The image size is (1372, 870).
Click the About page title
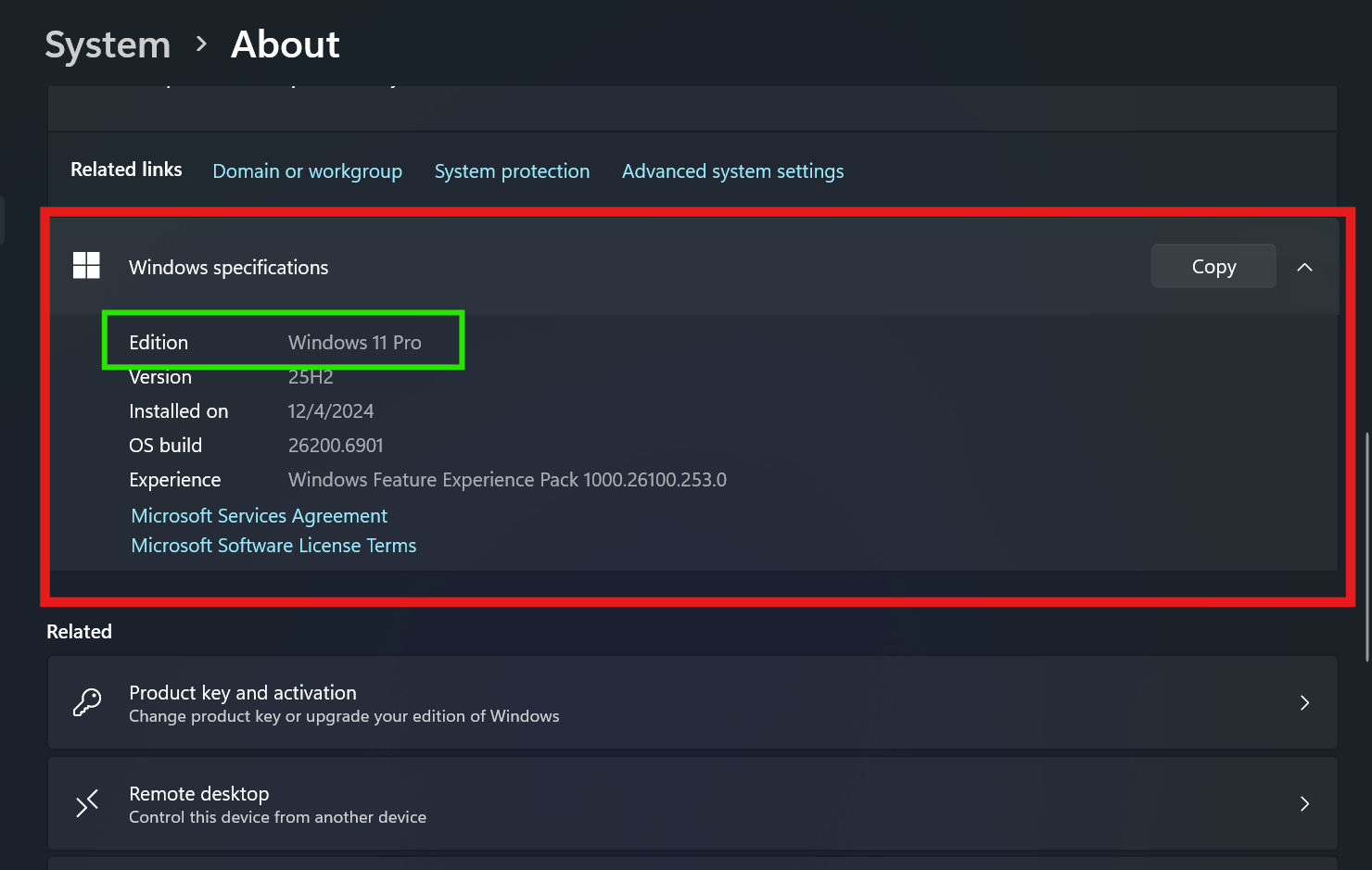pos(285,44)
